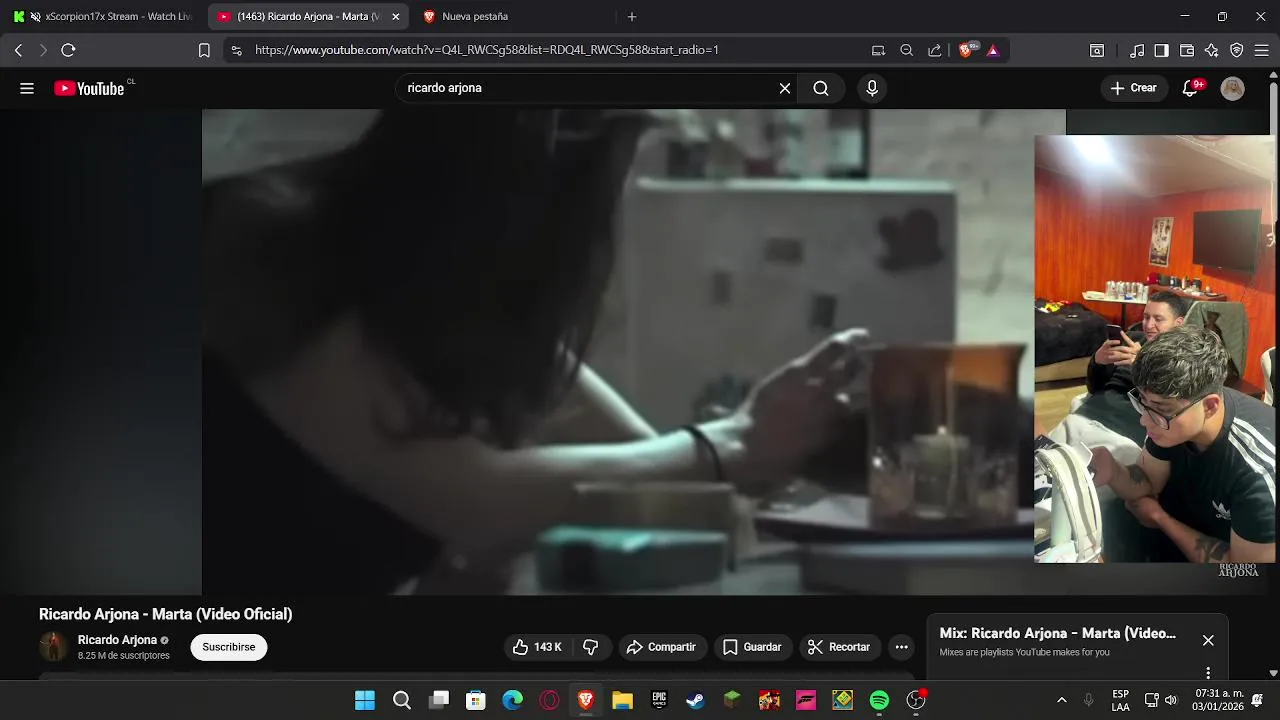Dislike the video with thumbs-down
The image size is (1280, 720).
click(x=591, y=647)
